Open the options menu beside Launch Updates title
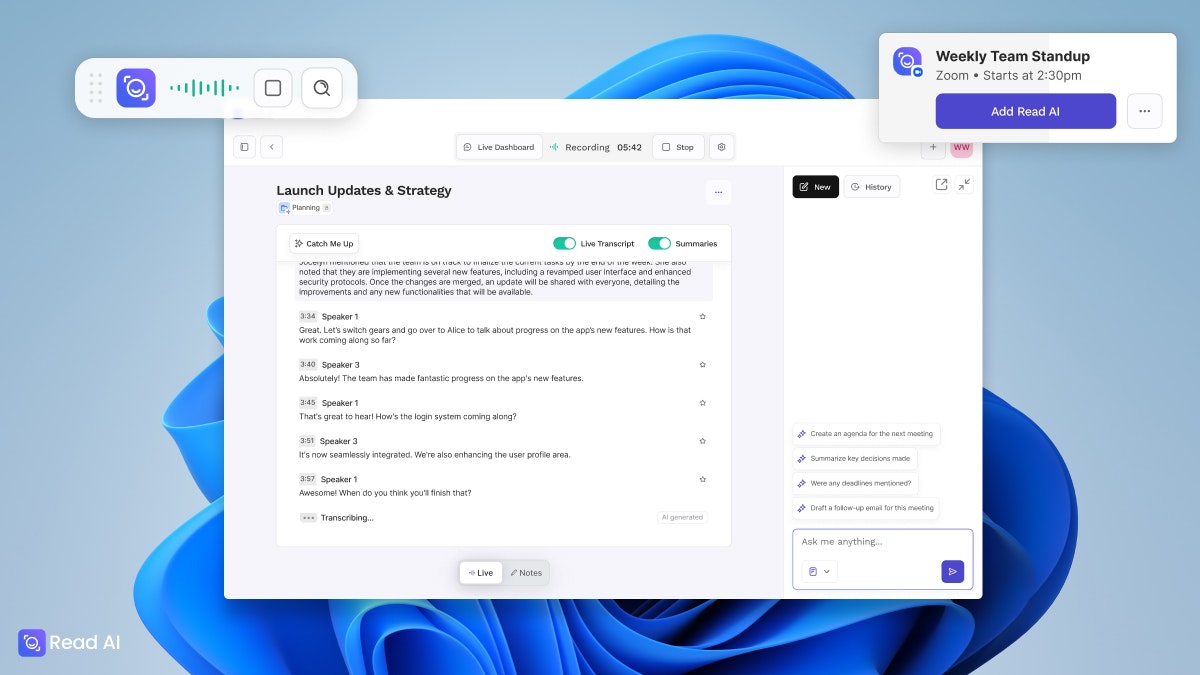 (718, 192)
